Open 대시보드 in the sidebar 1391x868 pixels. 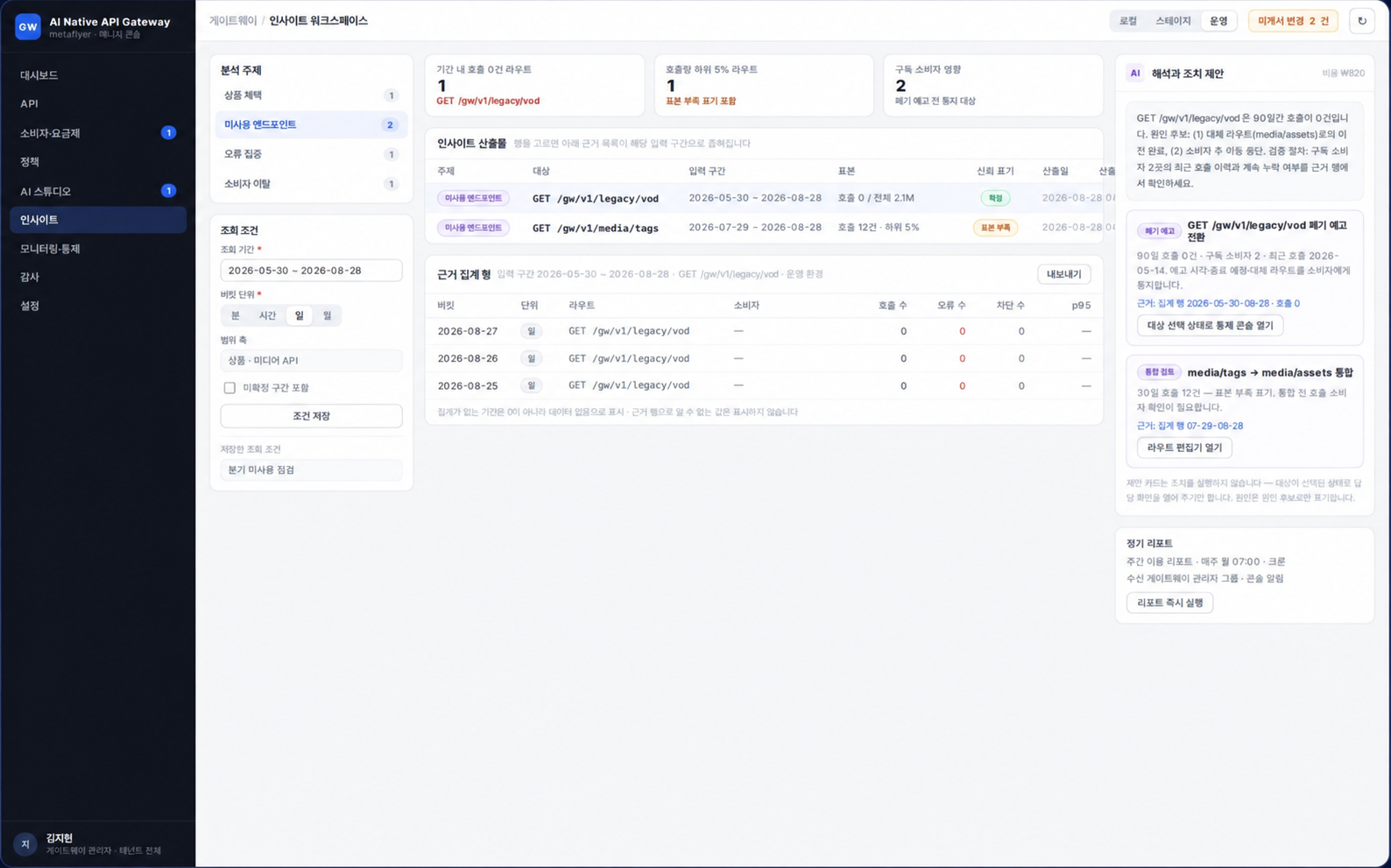98,75
